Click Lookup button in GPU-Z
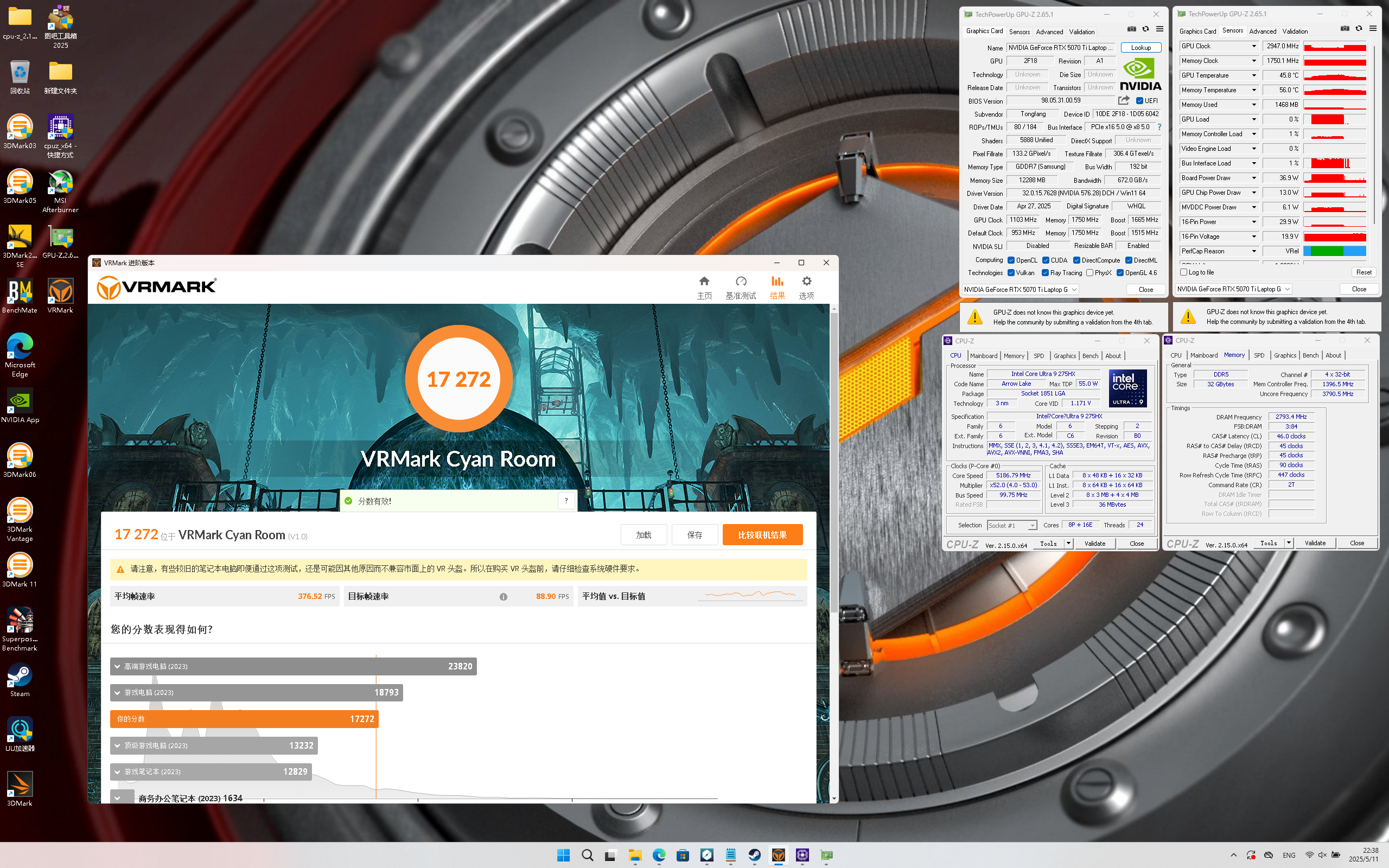Screen dimensions: 1389x868 point(1140,48)
